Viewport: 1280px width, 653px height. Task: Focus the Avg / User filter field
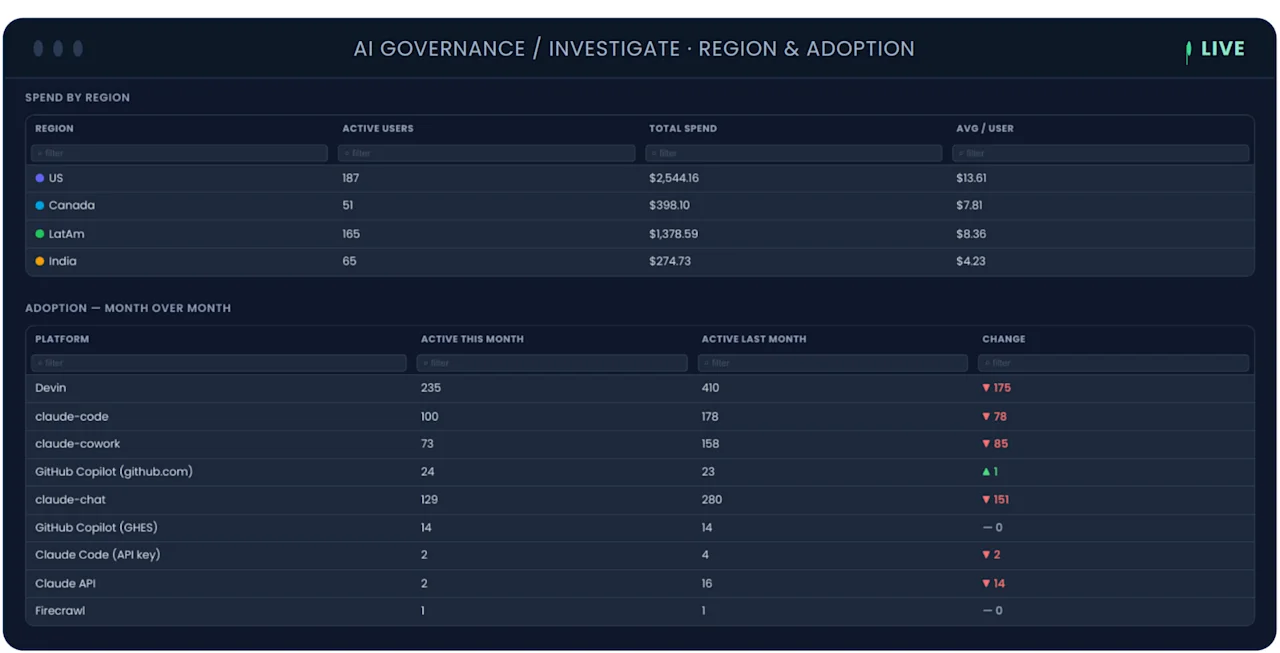(1100, 153)
